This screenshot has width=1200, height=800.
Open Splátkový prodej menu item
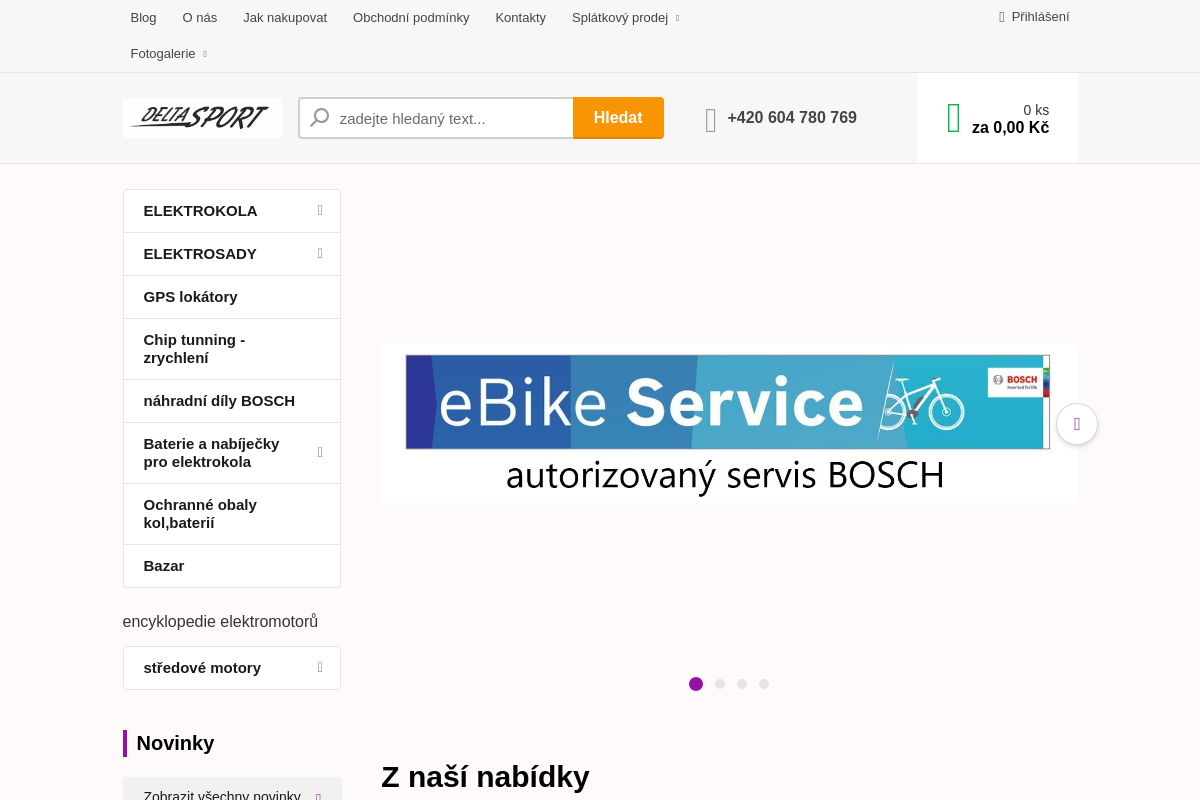(620, 17)
